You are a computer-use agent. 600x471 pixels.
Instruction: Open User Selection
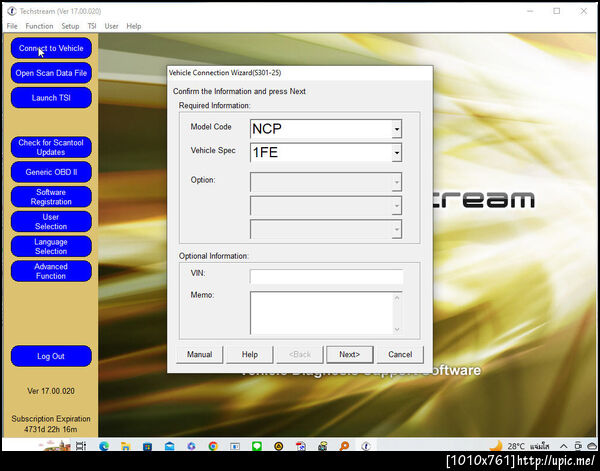51,222
